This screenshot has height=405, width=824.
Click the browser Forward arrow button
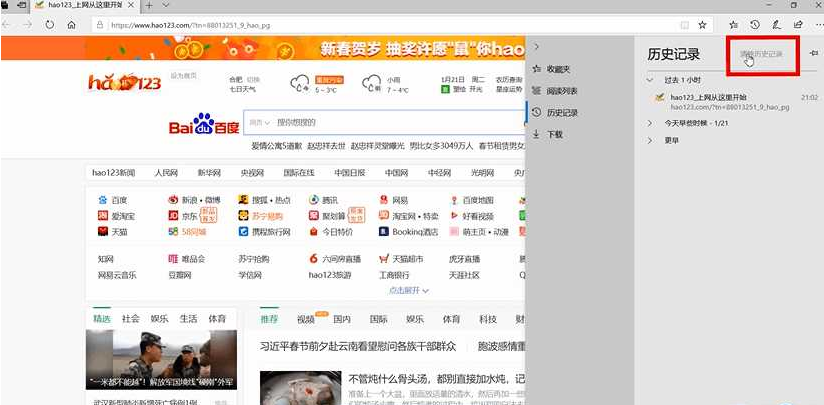(x=27, y=25)
